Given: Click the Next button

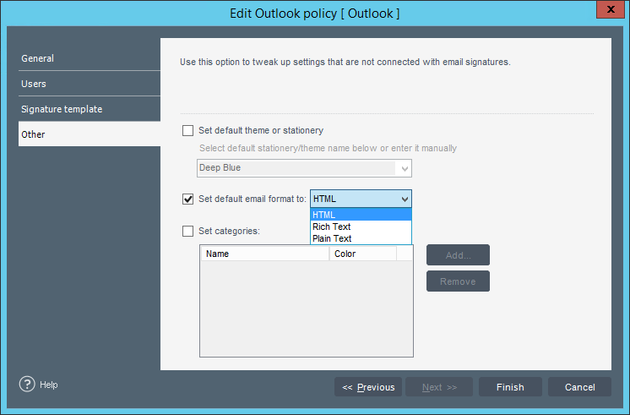Looking at the screenshot, I should [439, 387].
